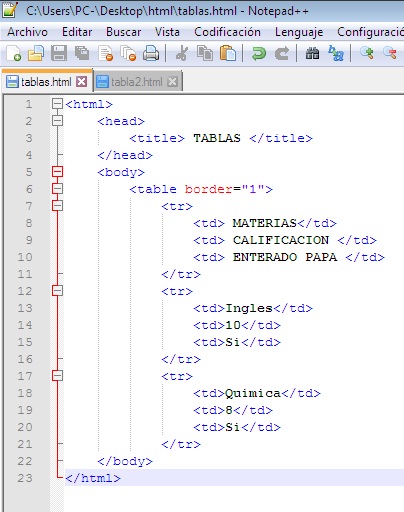
Task: Click the Copy toolbar icon
Action: pos(205,53)
